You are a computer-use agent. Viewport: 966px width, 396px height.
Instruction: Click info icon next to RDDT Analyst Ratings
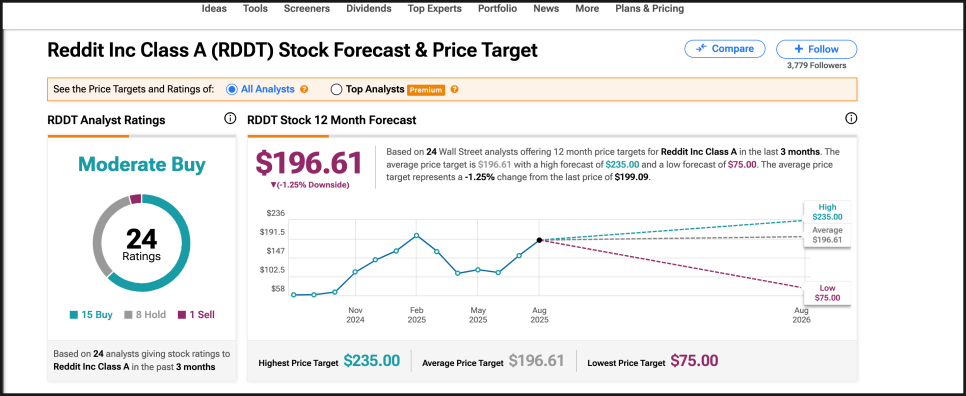(x=230, y=118)
